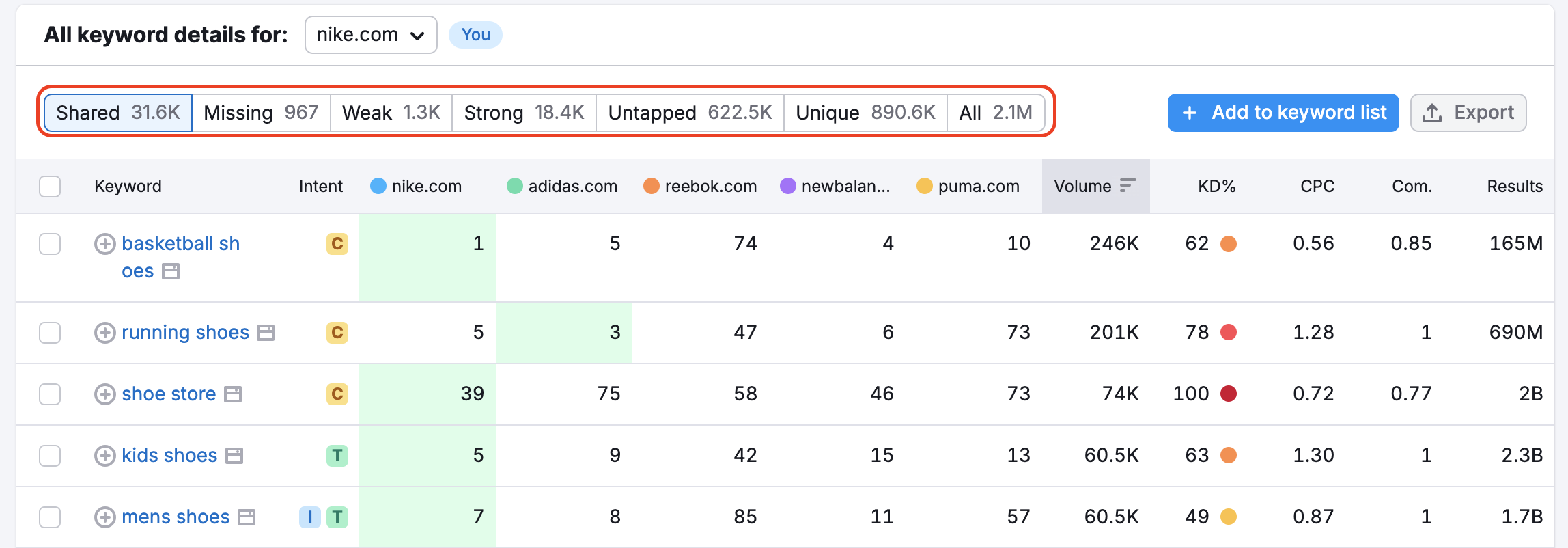Click the SERP icon next to shoe store
1568x548 pixels.
click(x=233, y=394)
